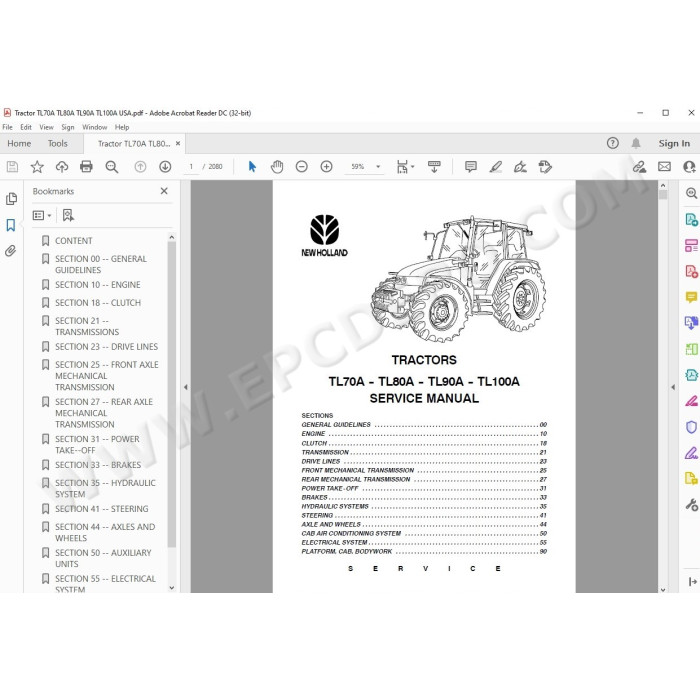Viewport: 700px width, 700px height.
Task: Open the File menu
Action: coord(8,127)
